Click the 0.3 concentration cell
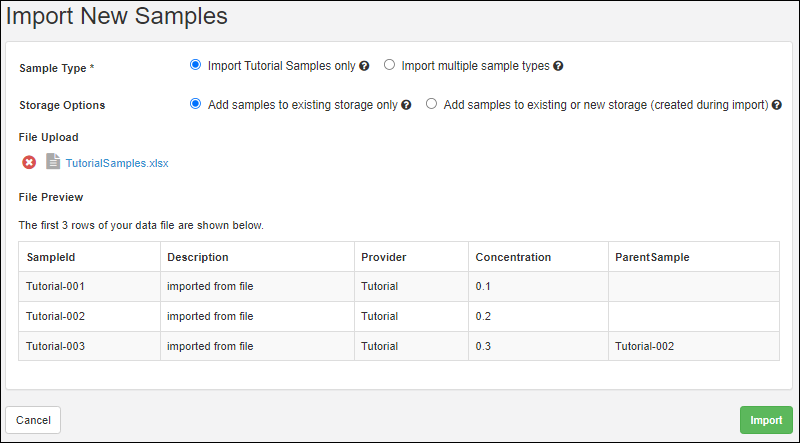 click(x=484, y=346)
